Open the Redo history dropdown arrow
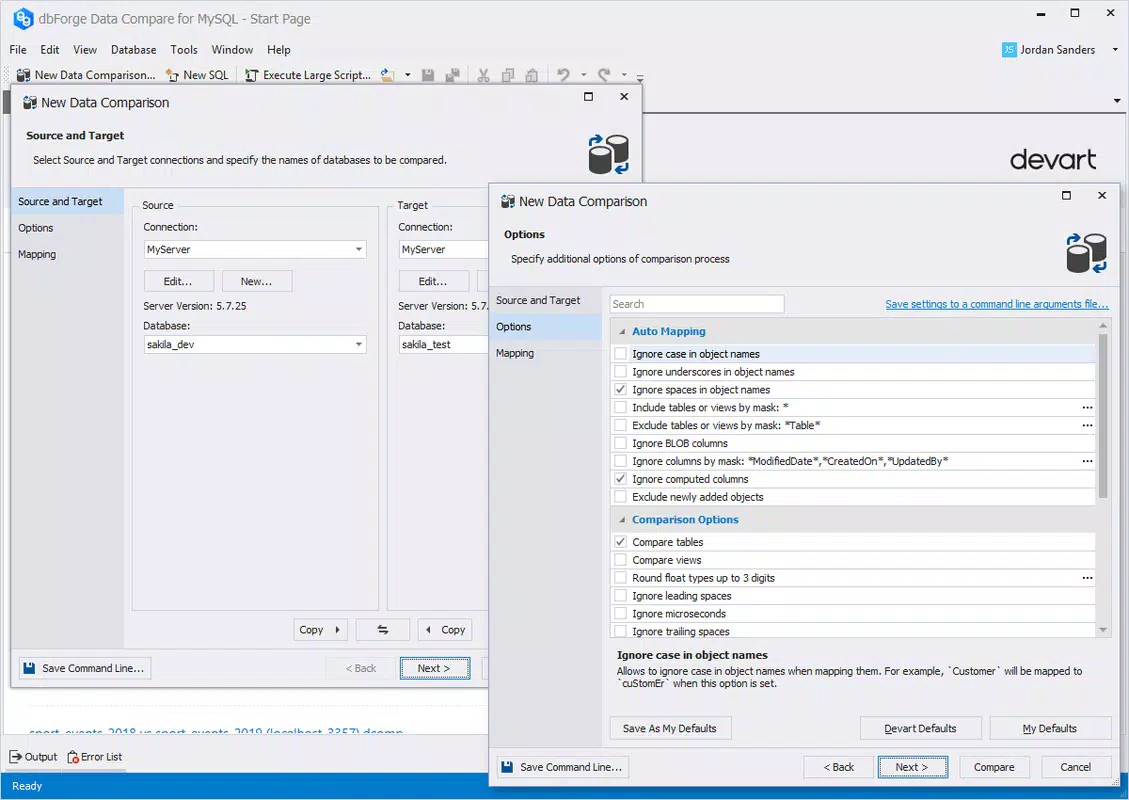The image size is (1129, 800). click(624, 75)
